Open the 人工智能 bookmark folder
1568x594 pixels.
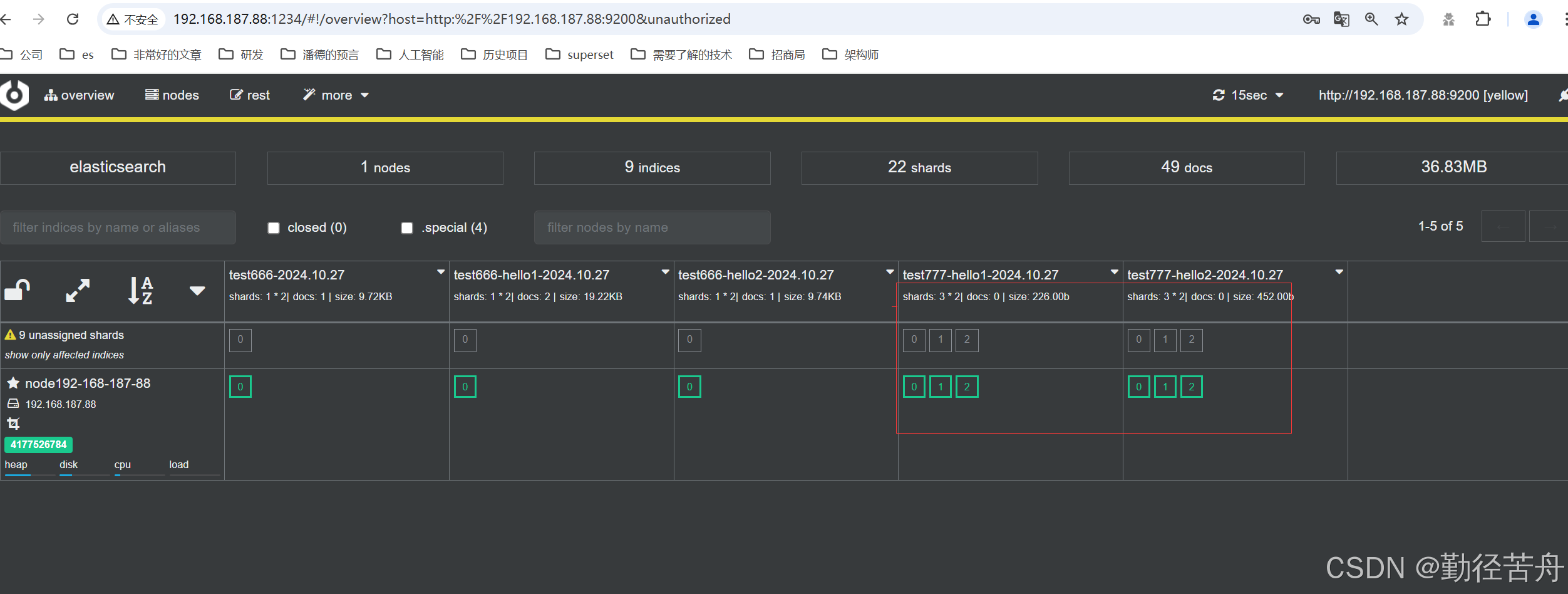pyautogui.click(x=410, y=55)
